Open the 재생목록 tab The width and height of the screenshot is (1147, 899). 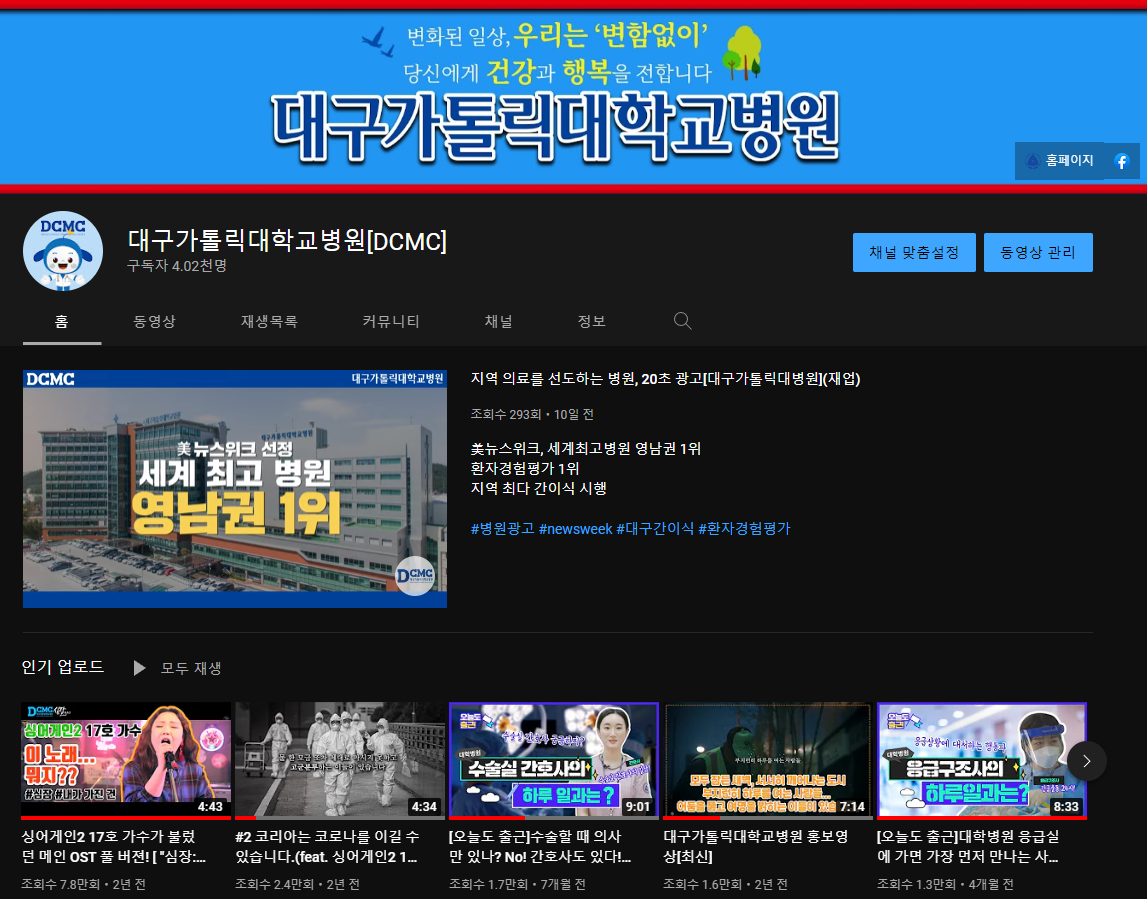pyautogui.click(x=269, y=322)
